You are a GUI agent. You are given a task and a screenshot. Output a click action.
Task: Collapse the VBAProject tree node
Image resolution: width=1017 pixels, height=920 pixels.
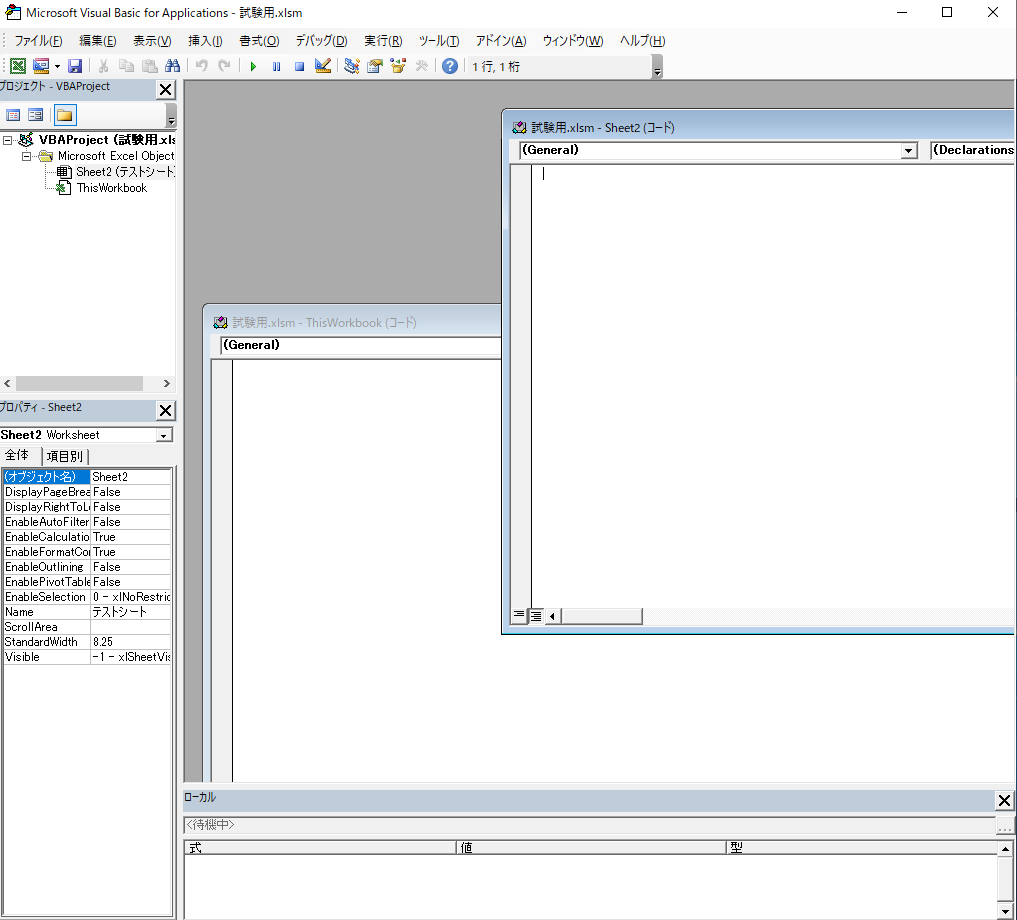(7, 140)
